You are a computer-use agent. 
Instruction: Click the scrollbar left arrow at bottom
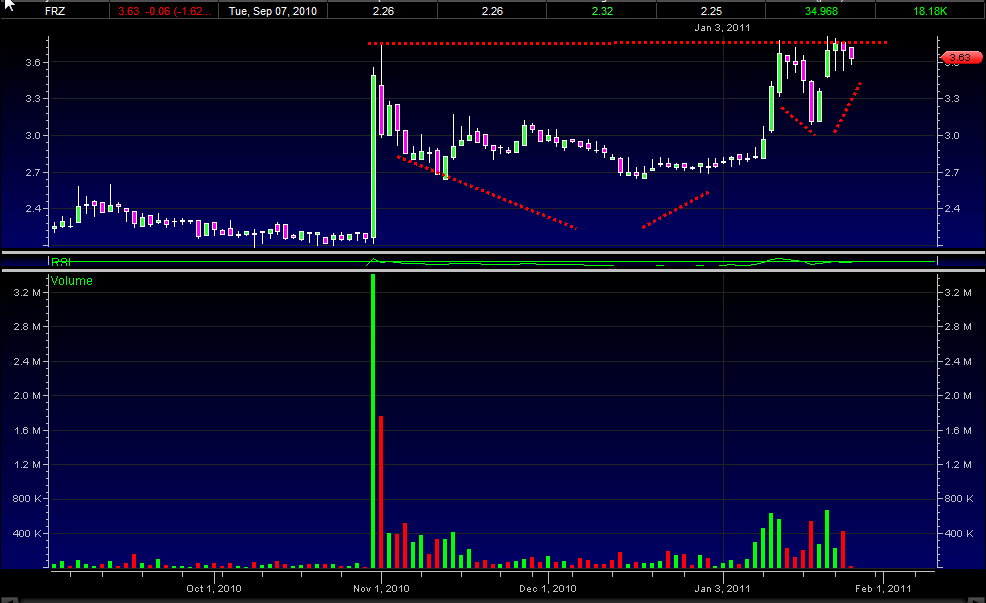(x=9, y=600)
